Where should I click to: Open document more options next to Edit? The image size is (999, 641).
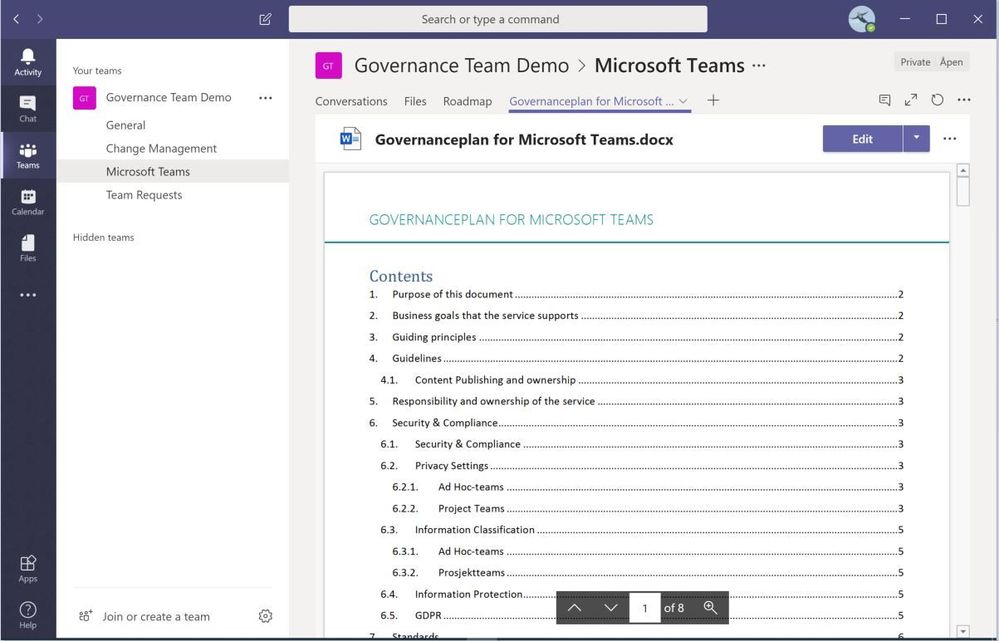coord(949,139)
